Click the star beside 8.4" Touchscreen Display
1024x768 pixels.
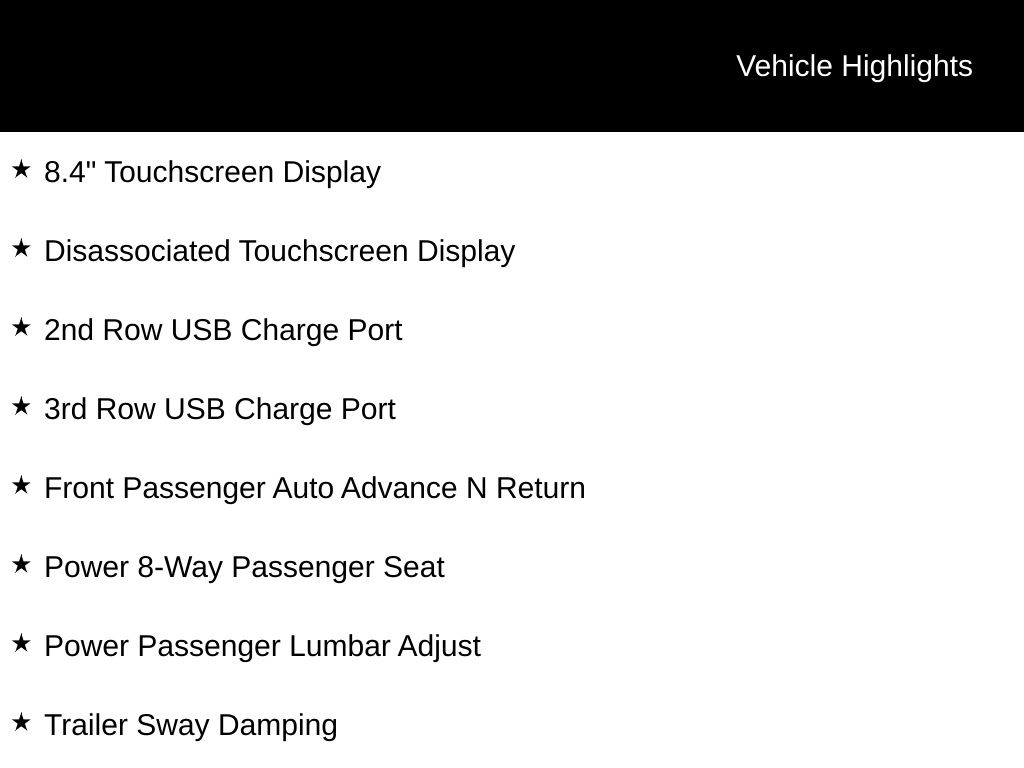coord(21,169)
